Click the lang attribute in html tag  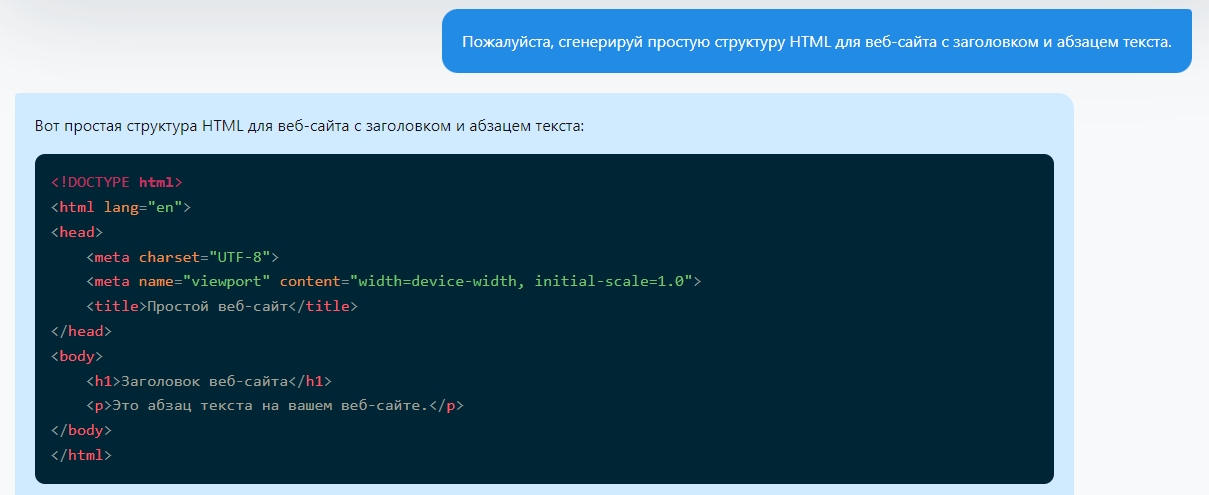coord(121,208)
